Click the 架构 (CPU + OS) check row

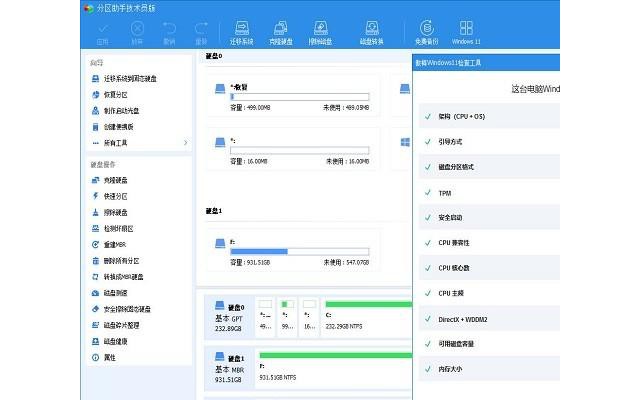489,116
